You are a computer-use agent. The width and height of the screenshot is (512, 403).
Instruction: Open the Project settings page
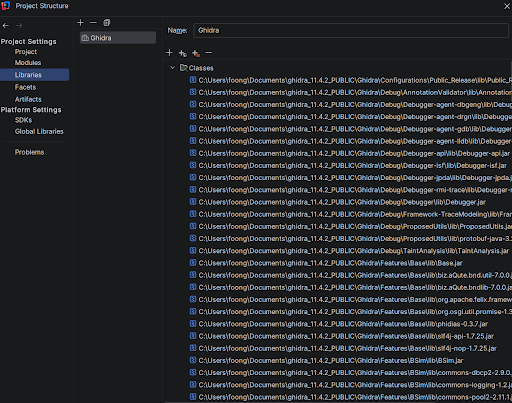tap(26, 52)
